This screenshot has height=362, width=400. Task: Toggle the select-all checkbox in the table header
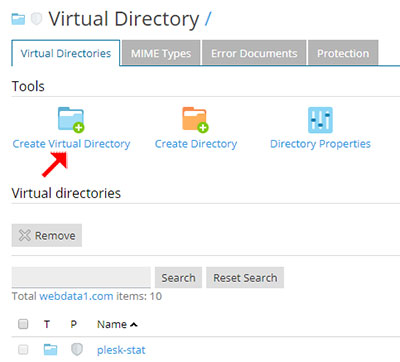click(x=23, y=324)
